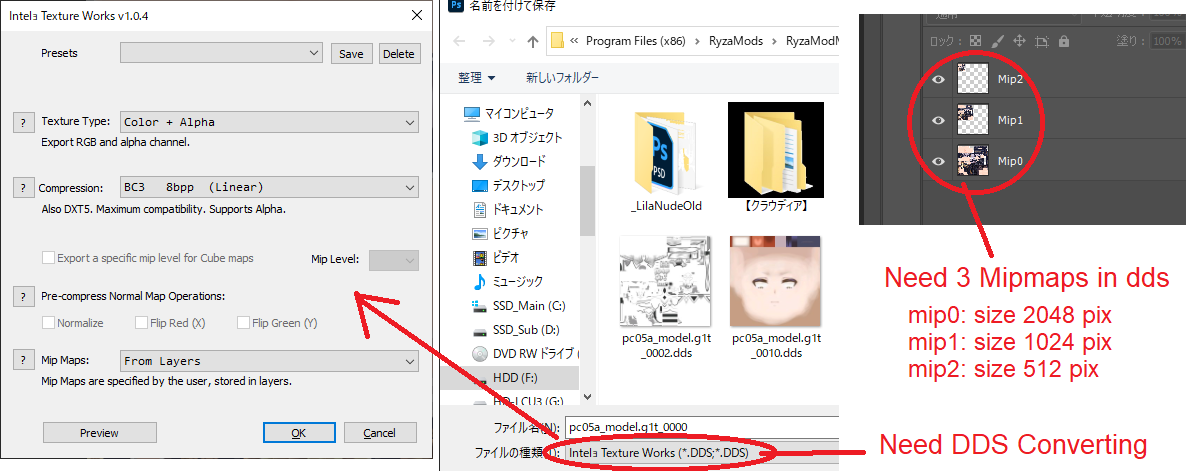
Task: Click the lock position move icon
Action: pyautogui.click(x=1019, y=41)
